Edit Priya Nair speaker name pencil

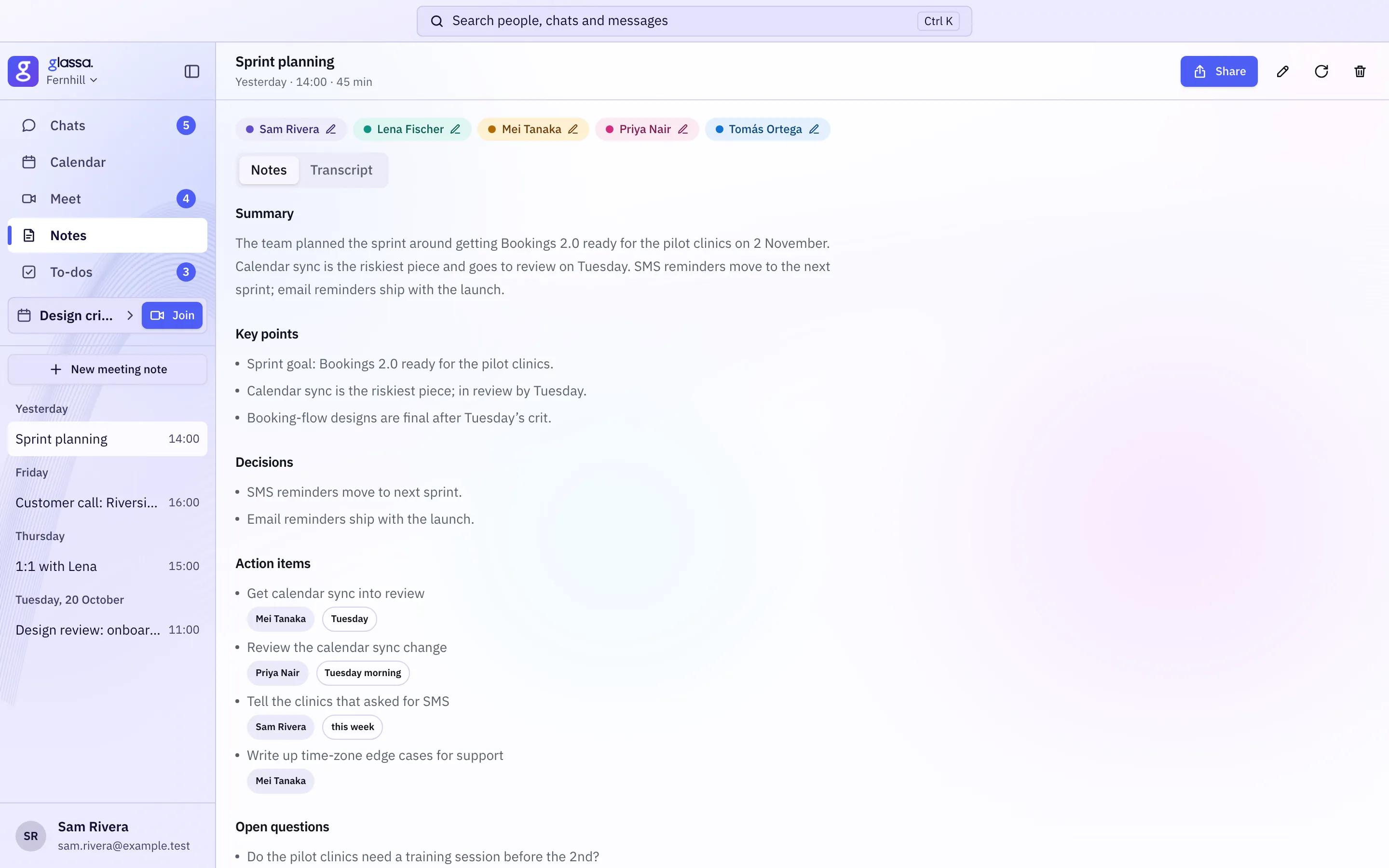[683, 129]
